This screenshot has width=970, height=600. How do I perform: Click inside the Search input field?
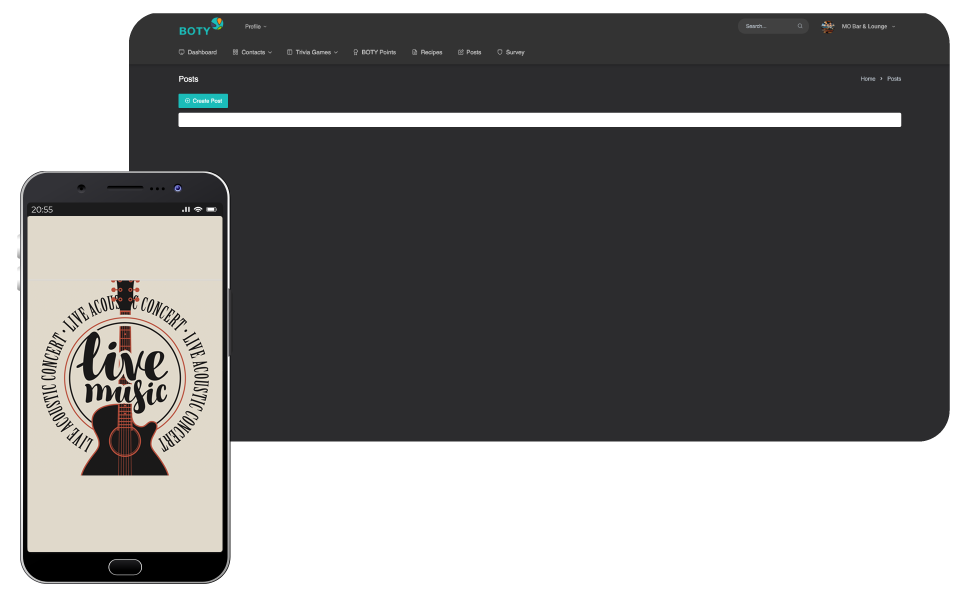[x=765, y=26]
